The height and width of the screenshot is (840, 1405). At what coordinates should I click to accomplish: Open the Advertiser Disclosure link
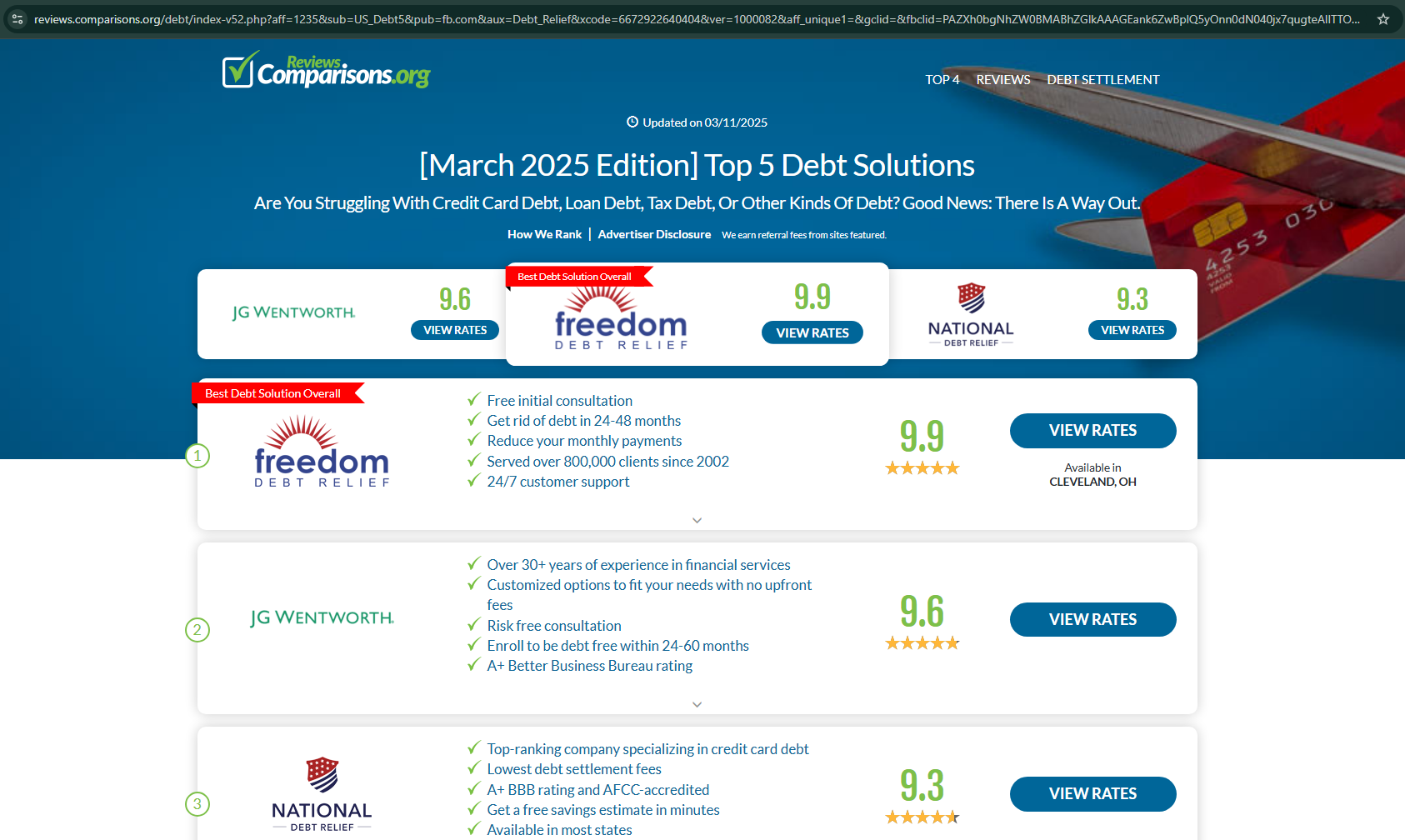point(654,234)
